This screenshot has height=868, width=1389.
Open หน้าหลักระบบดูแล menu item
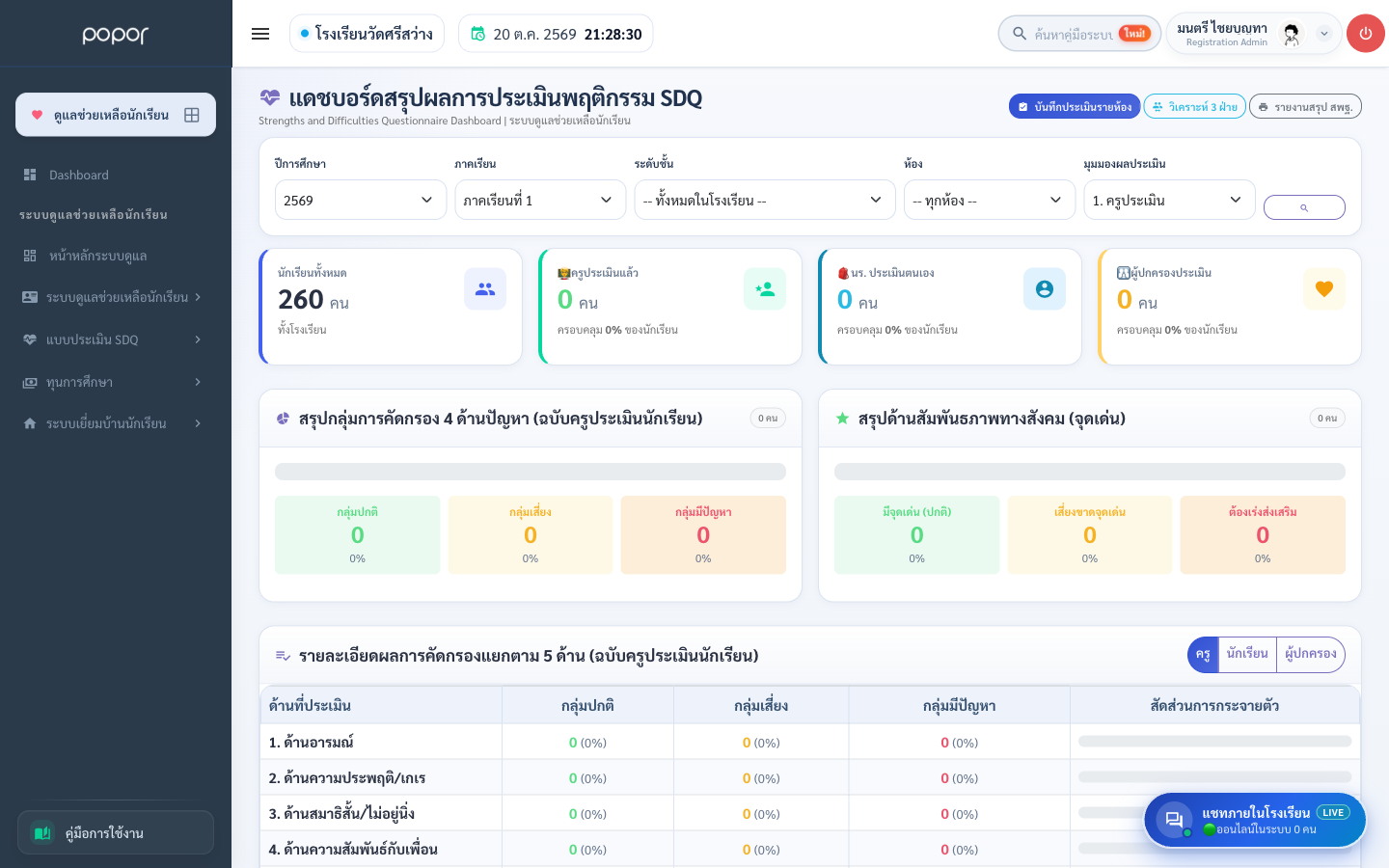116,256
